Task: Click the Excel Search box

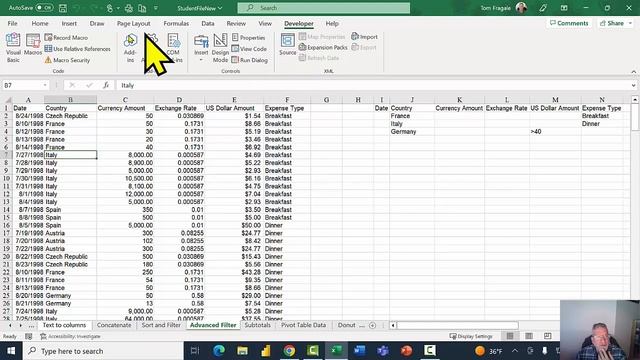Action: click(324, 8)
